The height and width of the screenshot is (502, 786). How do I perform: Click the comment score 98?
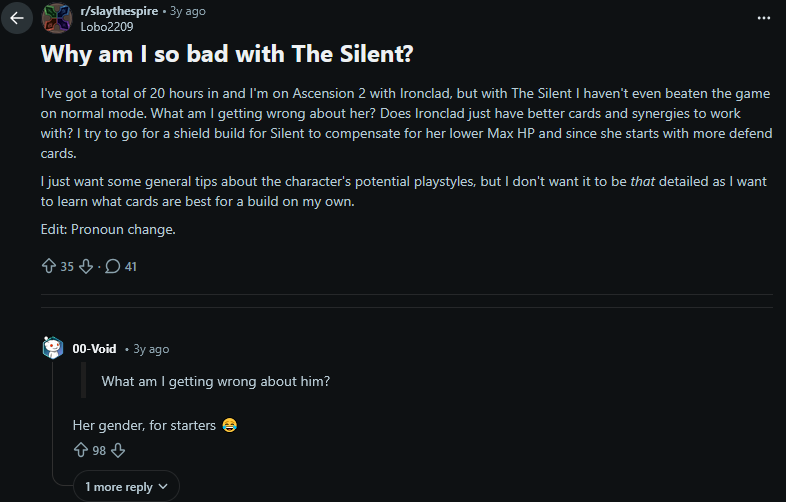click(99, 450)
